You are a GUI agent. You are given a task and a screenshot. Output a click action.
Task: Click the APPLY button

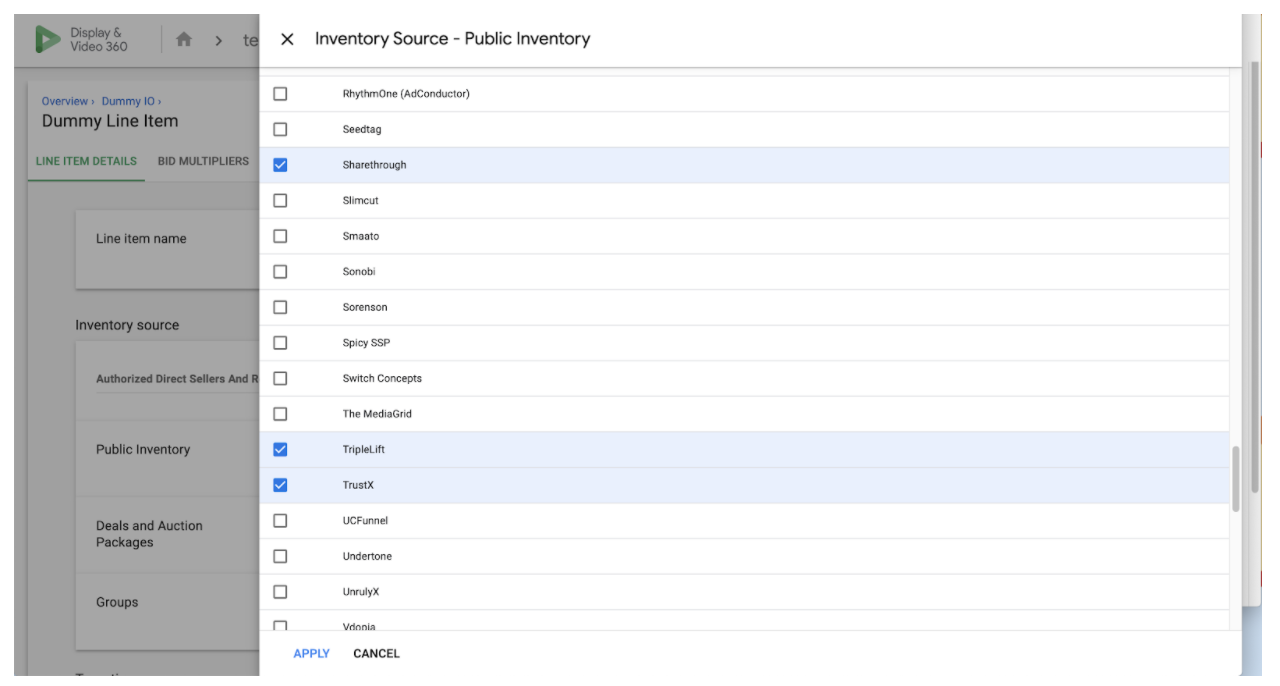(311, 654)
